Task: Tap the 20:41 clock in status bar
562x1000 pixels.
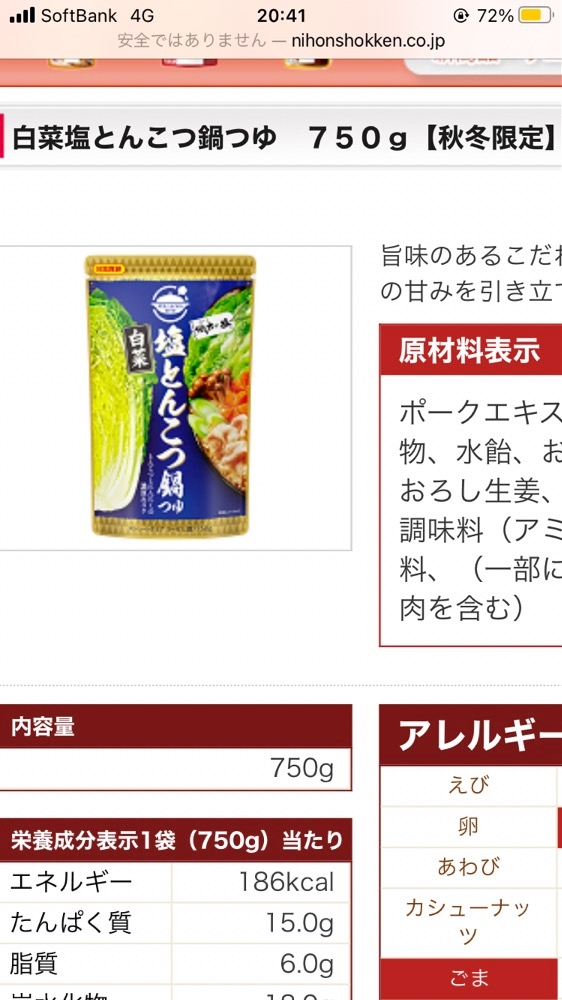Action: [x=281, y=15]
